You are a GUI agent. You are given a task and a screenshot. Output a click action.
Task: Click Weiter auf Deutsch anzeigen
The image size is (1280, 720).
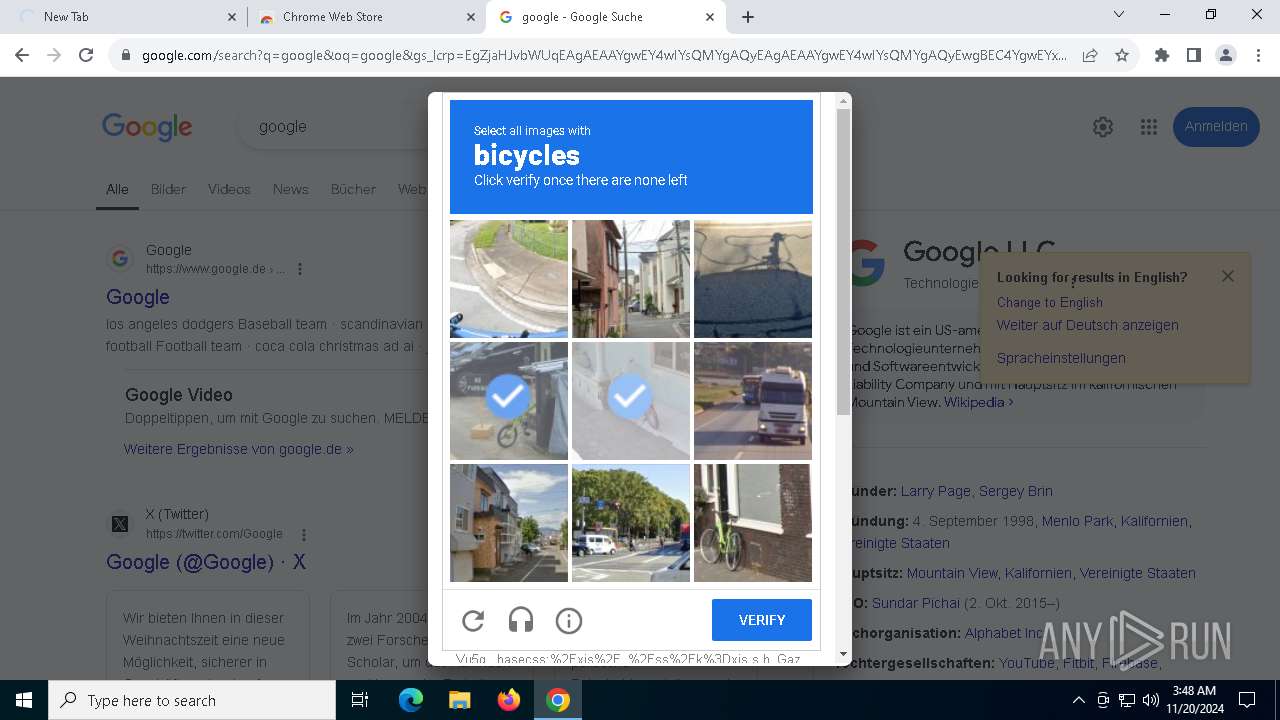click(x=1088, y=325)
